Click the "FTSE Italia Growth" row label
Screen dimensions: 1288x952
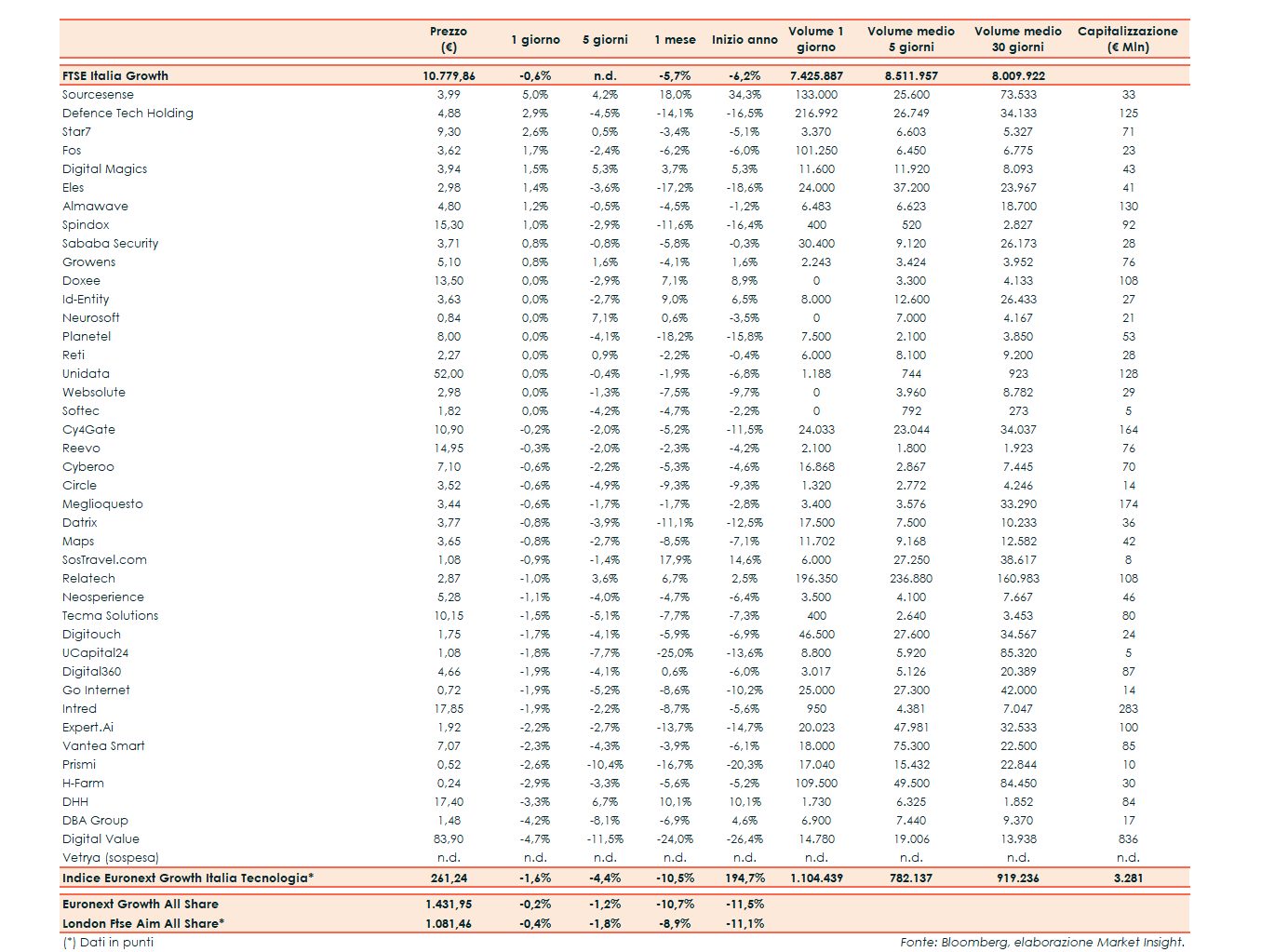click(115, 75)
